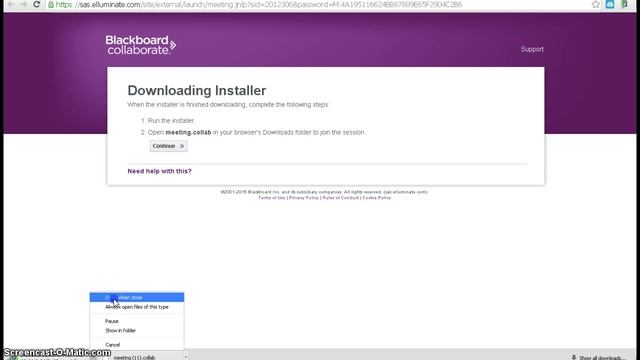
Task: Reload the page with refresh icon
Action: coord(37,4)
